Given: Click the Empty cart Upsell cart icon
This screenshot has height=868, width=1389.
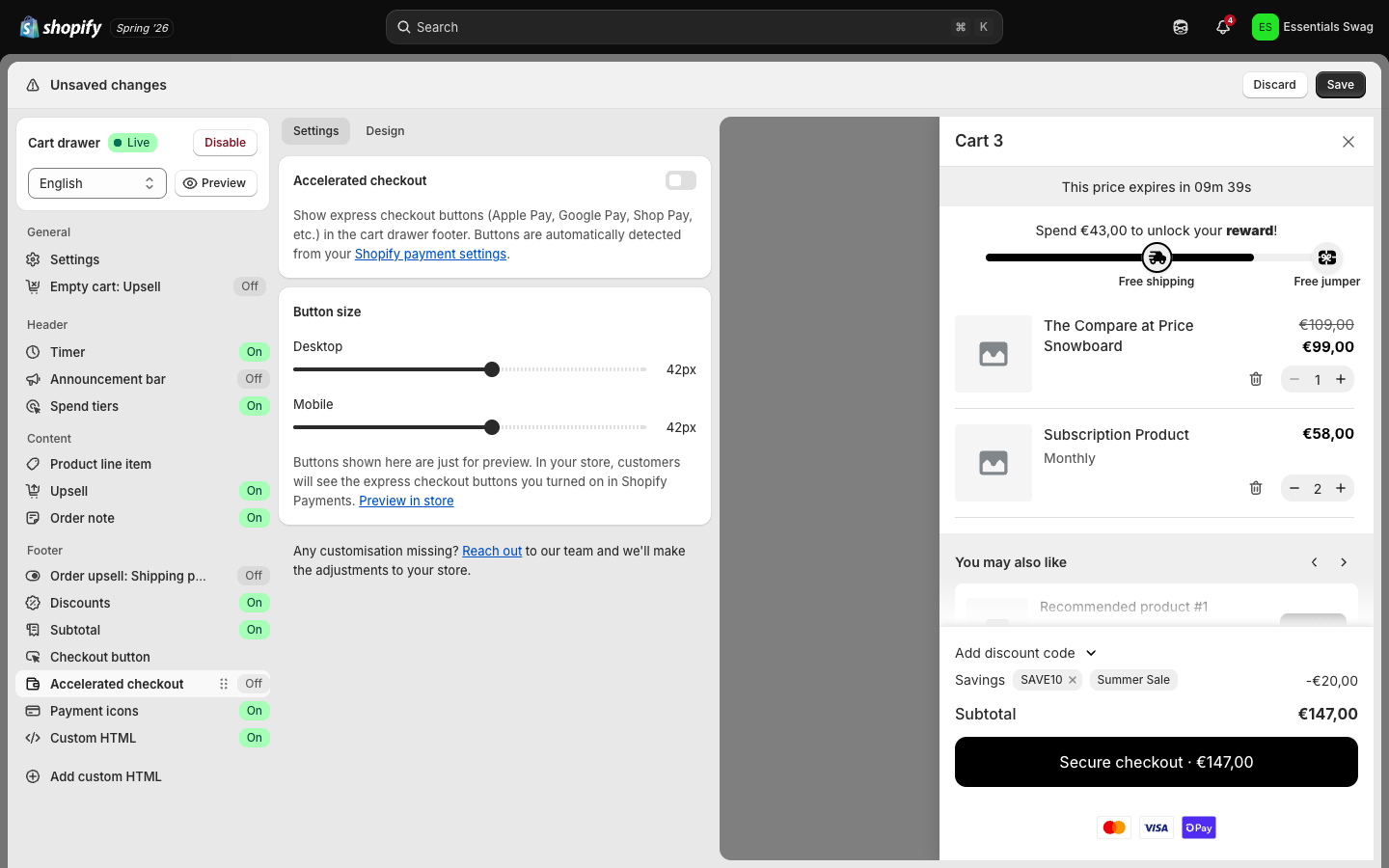Looking at the screenshot, I should 33,286.
